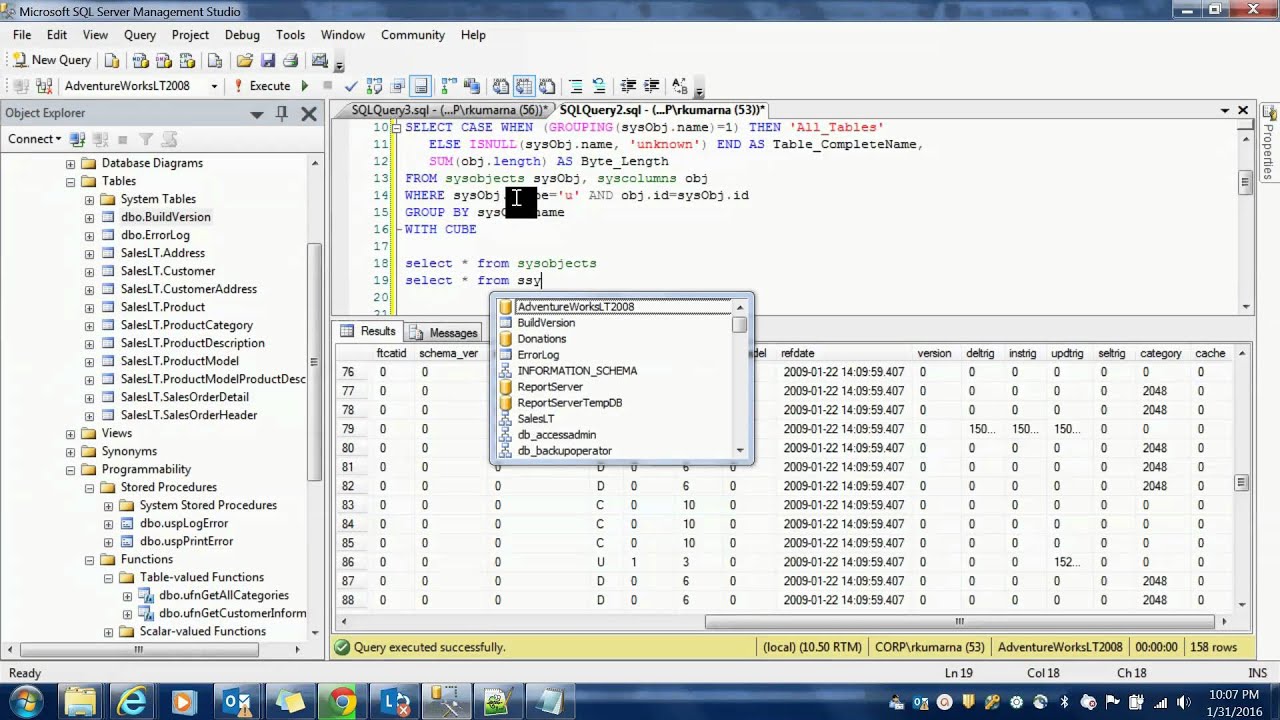Viewport: 1280px width, 720px height.
Task: Collapse the Programmability node
Action: point(70,469)
